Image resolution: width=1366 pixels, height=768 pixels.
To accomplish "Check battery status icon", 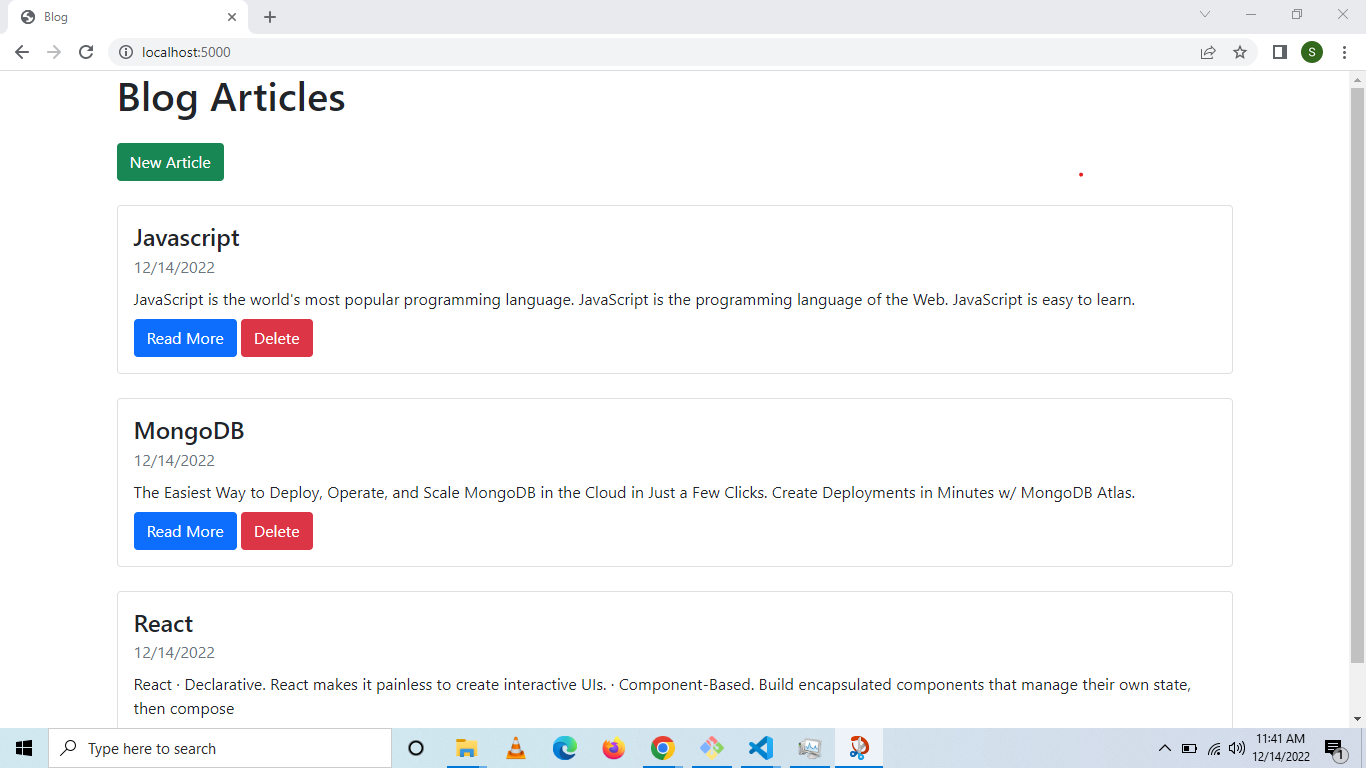I will 1189,748.
